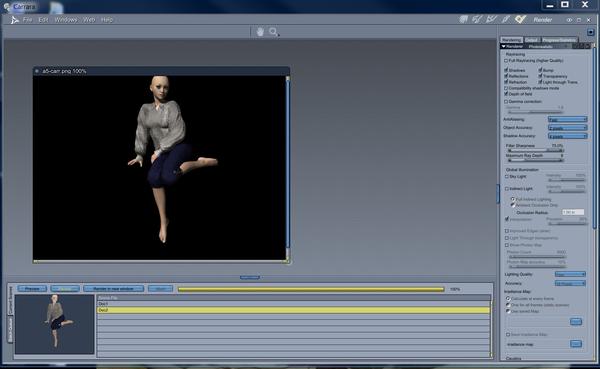The image size is (600, 369).
Task: Click the button right of Irradiance map label
Action: tap(576, 344)
